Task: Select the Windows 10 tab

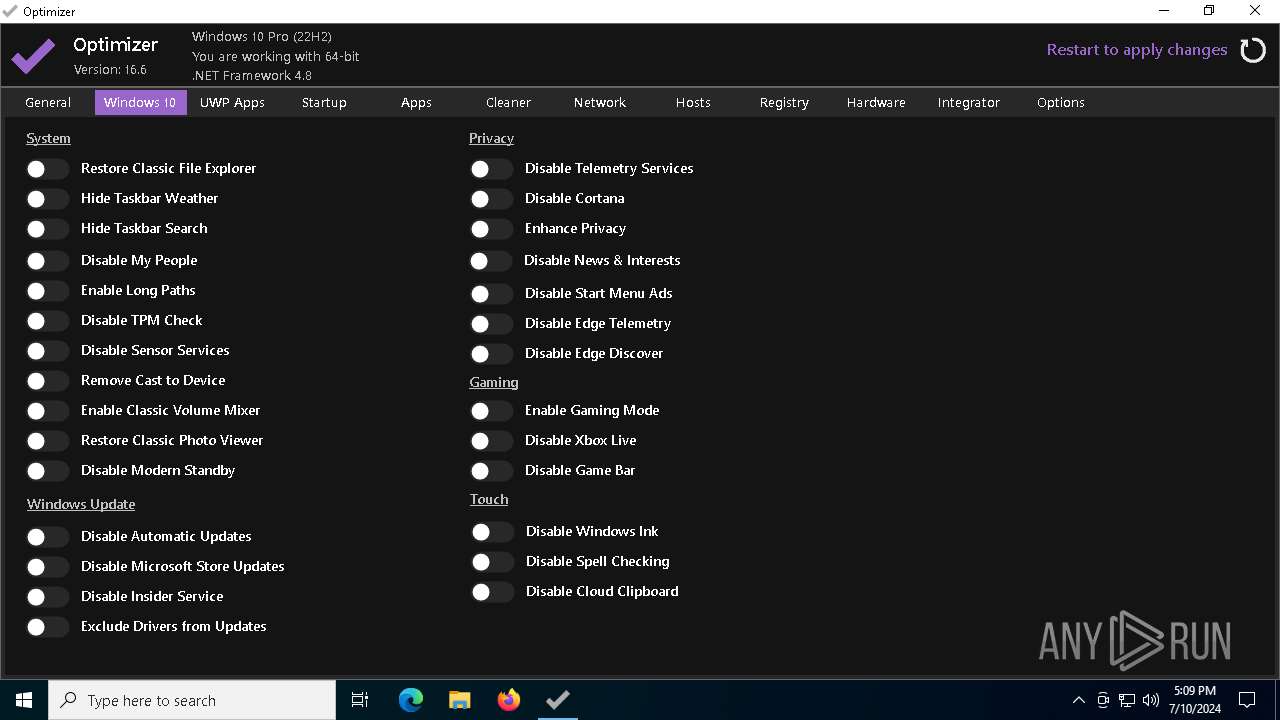Action: pyautogui.click(x=140, y=102)
